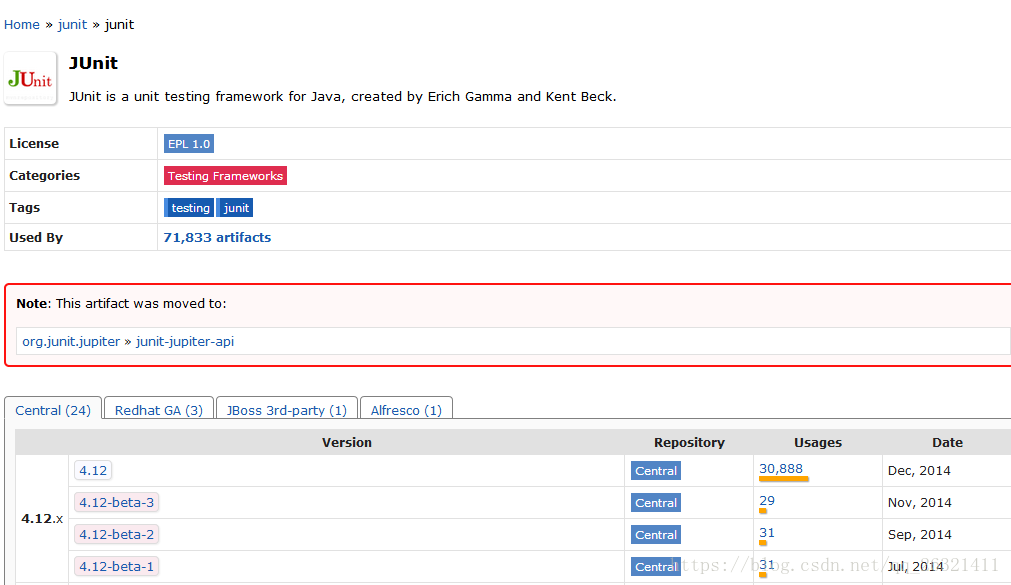Switch to Redhat GA (3) tab
Image resolution: width=1011 pixels, height=585 pixels.
coord(159,410)
